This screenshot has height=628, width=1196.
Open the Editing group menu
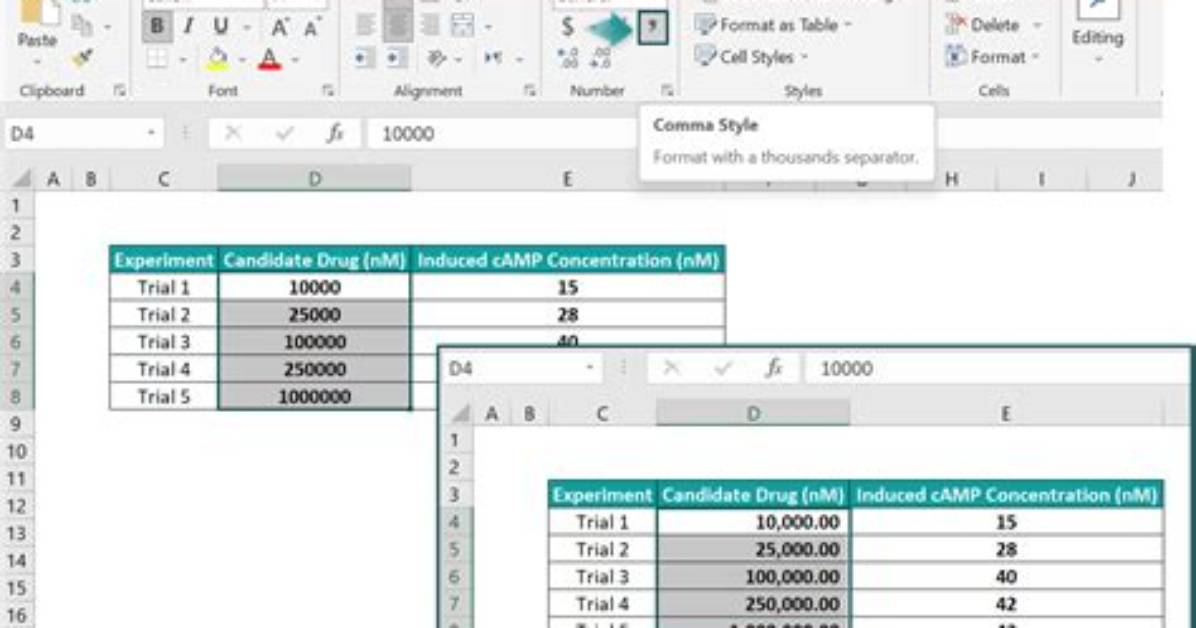coord(1098,31)
